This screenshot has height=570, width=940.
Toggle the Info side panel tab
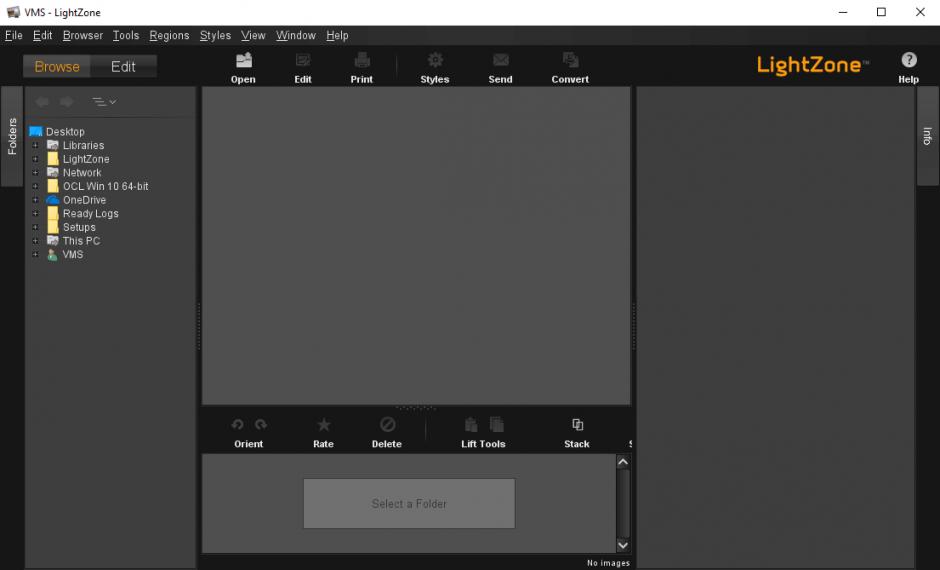coord(927,136)
